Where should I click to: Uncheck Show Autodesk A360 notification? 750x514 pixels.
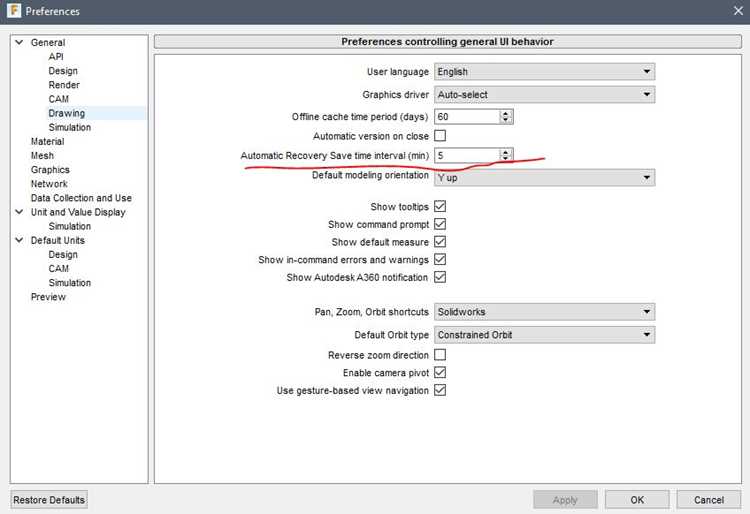(440, 277)
